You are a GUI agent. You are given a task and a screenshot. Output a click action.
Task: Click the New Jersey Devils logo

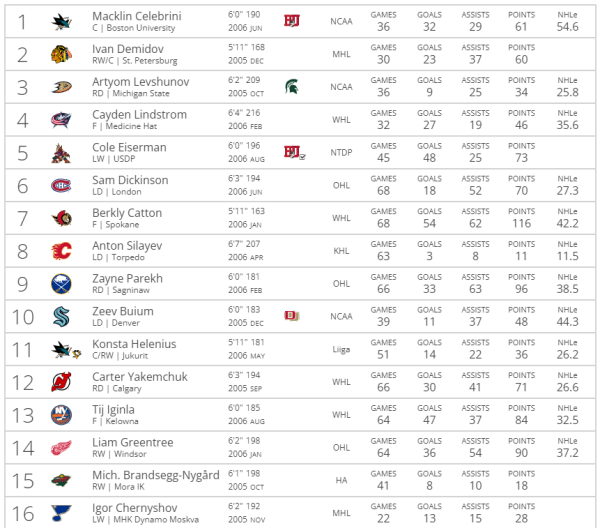[x=61, y=382]
